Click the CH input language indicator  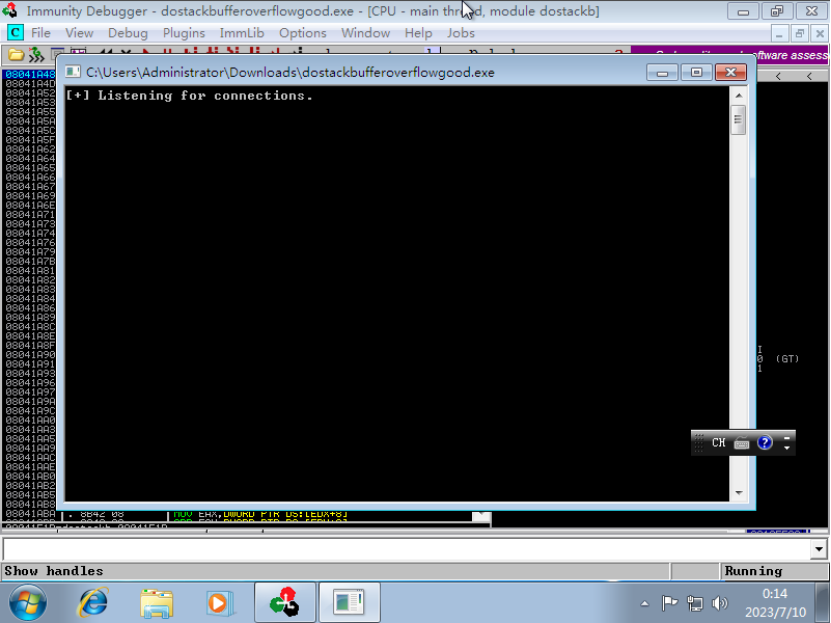[x=718, y=442]
